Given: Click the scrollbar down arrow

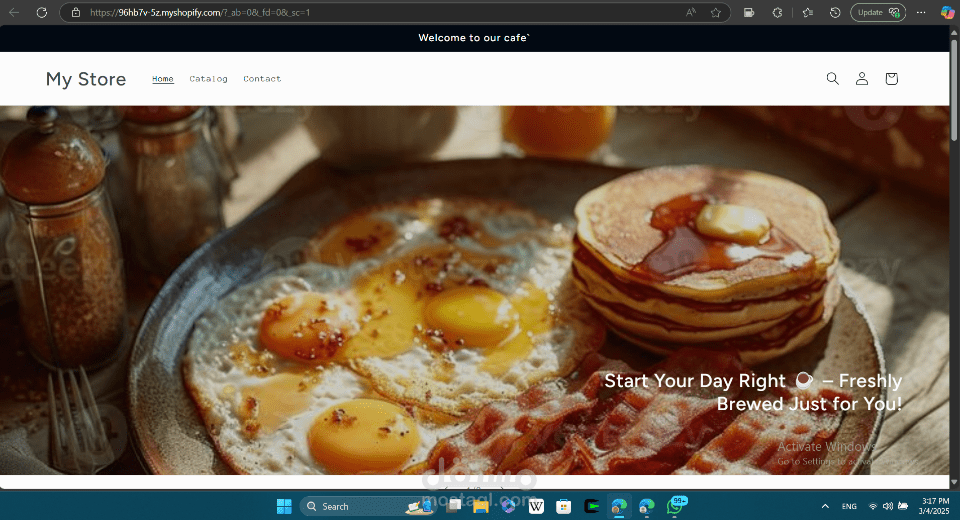Looking at the screenshot, I should pyautogui.click(x=954, y=482).
